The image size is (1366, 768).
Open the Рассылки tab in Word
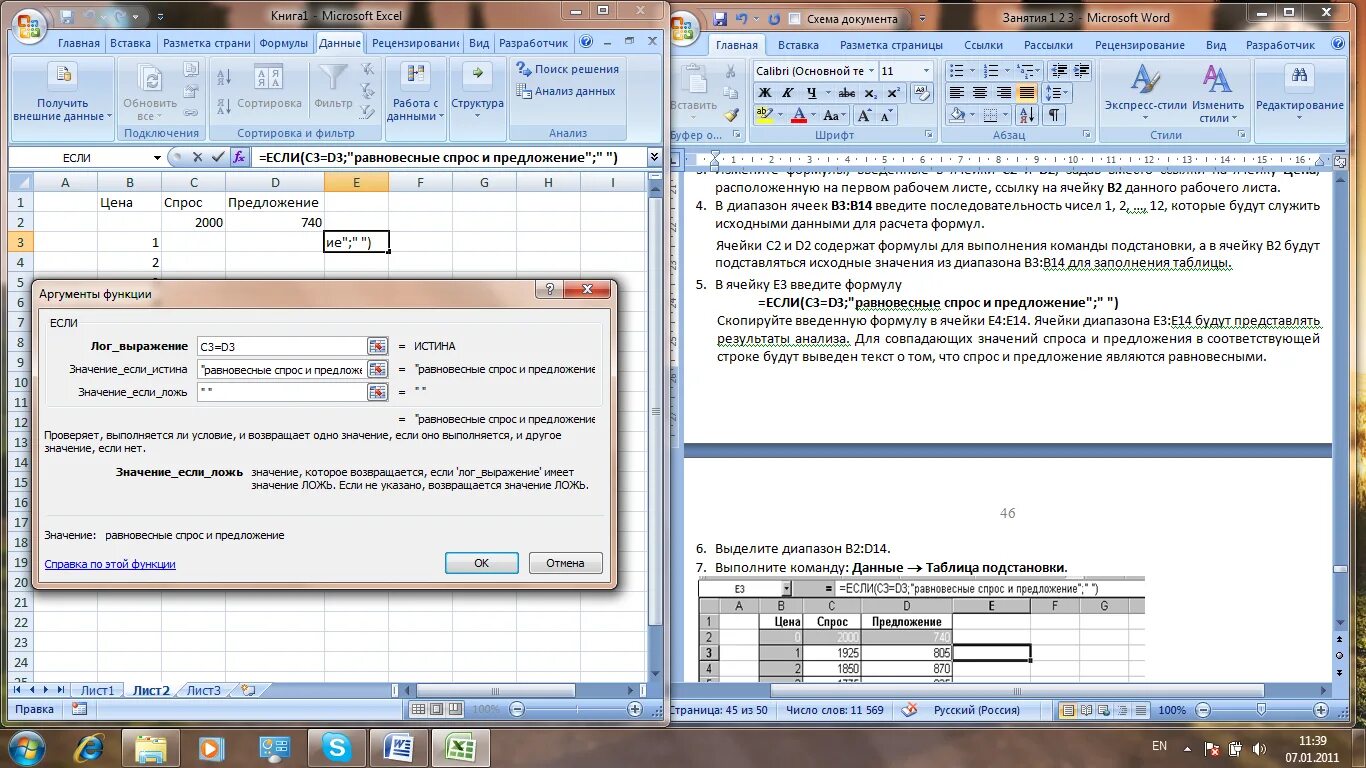1048,45
